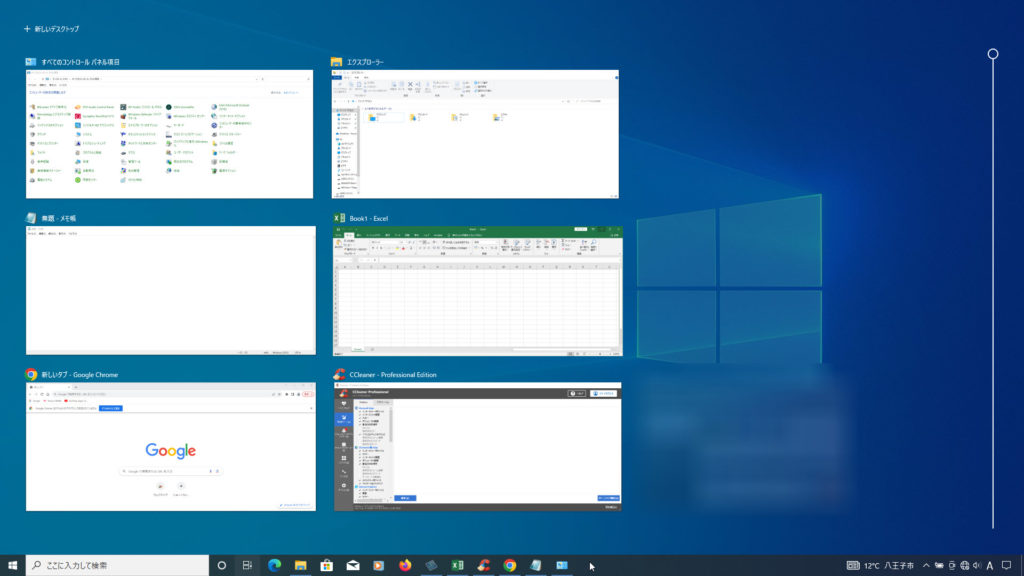1024x576 pixels.
Task: Click the Chrome icon in taskbar
Action: (x=510, y=565)
